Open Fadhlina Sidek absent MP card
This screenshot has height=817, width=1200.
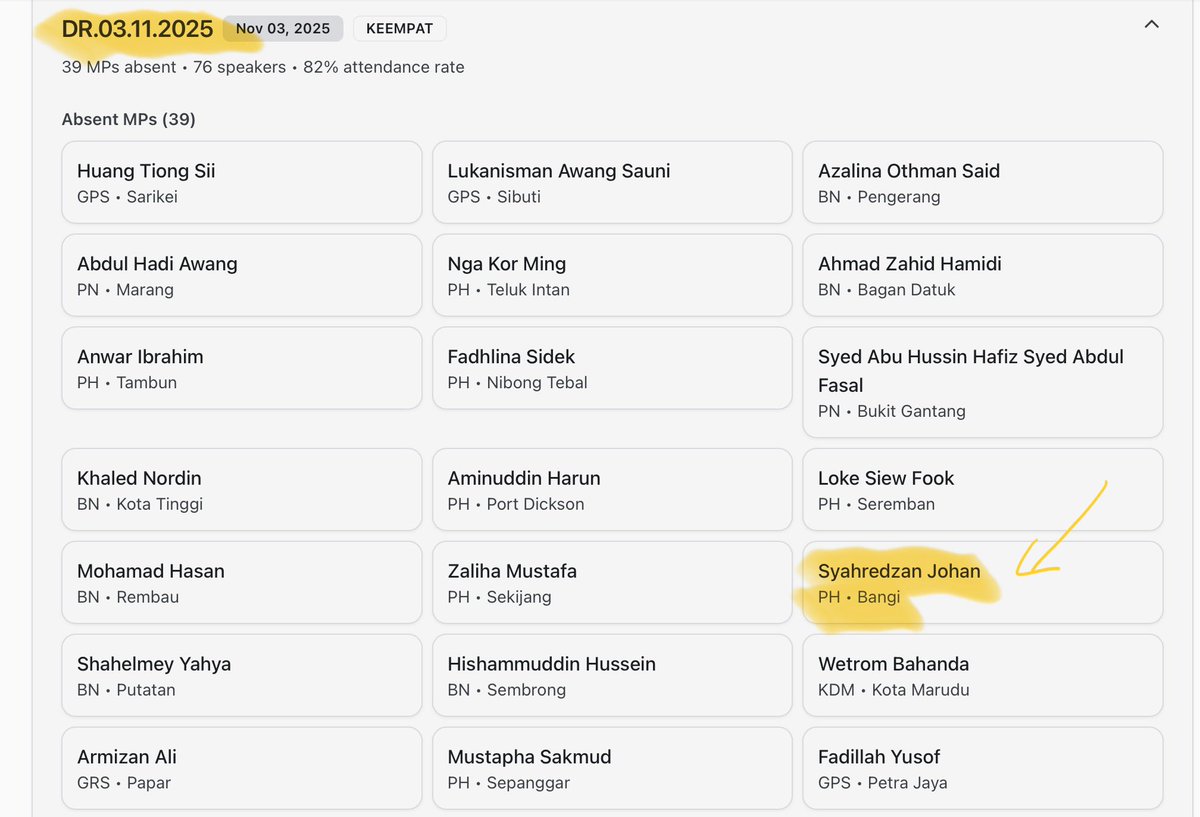(x=612, y=368)
